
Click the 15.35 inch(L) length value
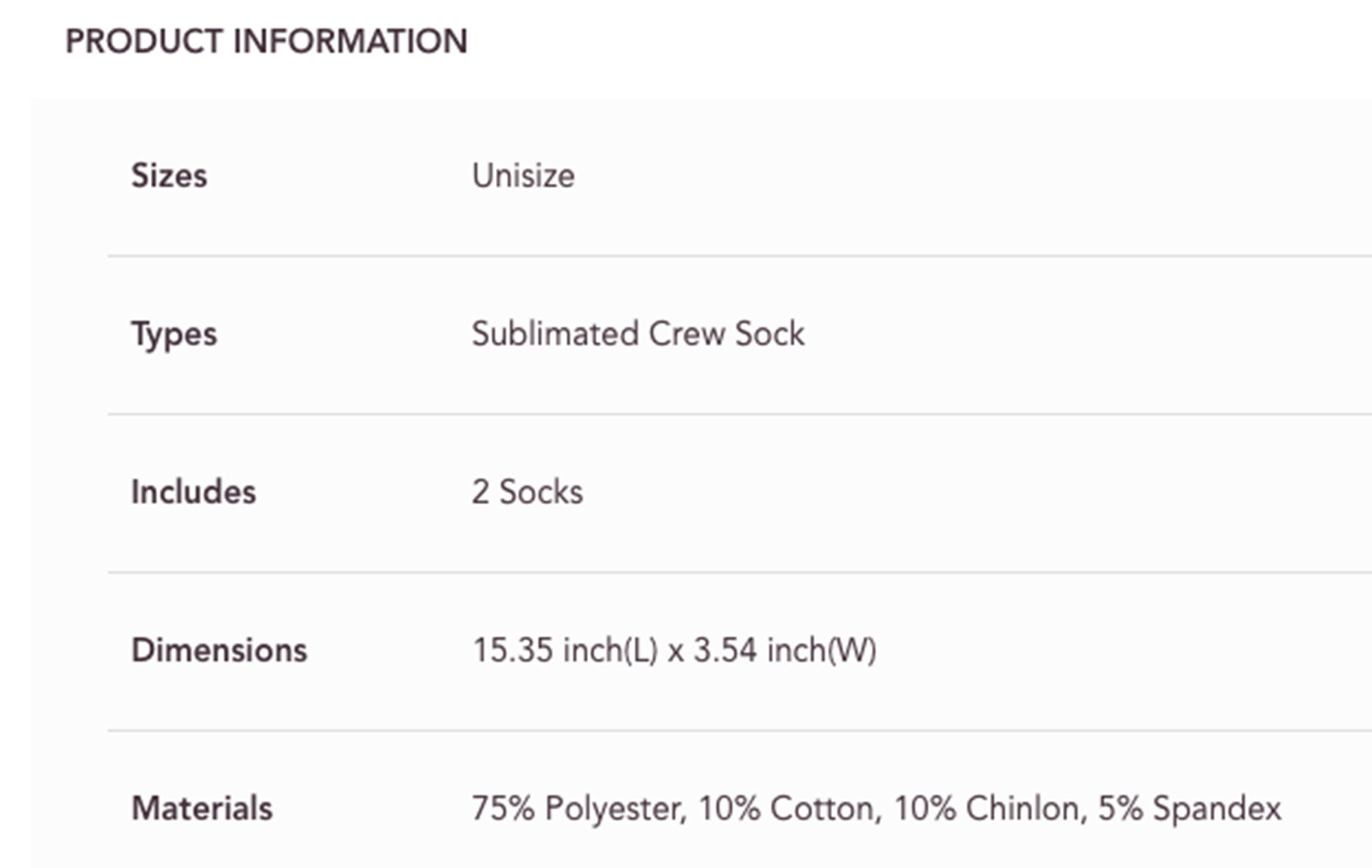click(x=565, y=651)
